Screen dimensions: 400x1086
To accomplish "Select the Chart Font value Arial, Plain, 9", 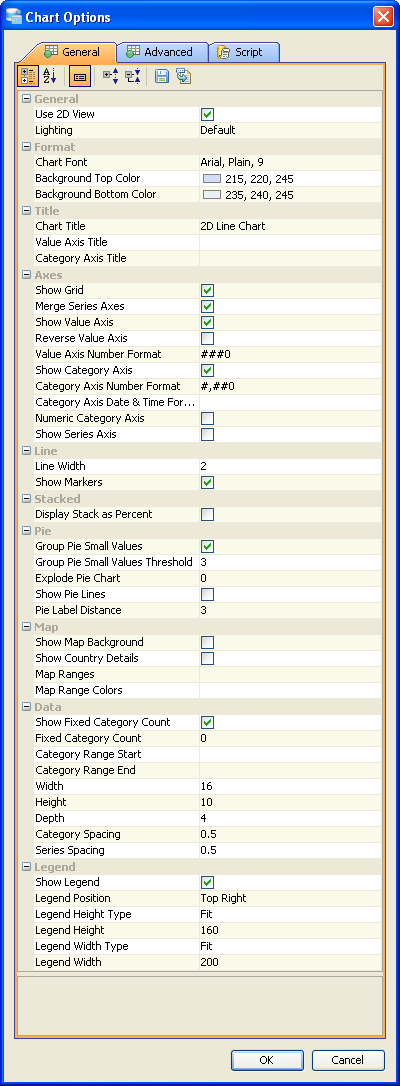I will 290,162.
